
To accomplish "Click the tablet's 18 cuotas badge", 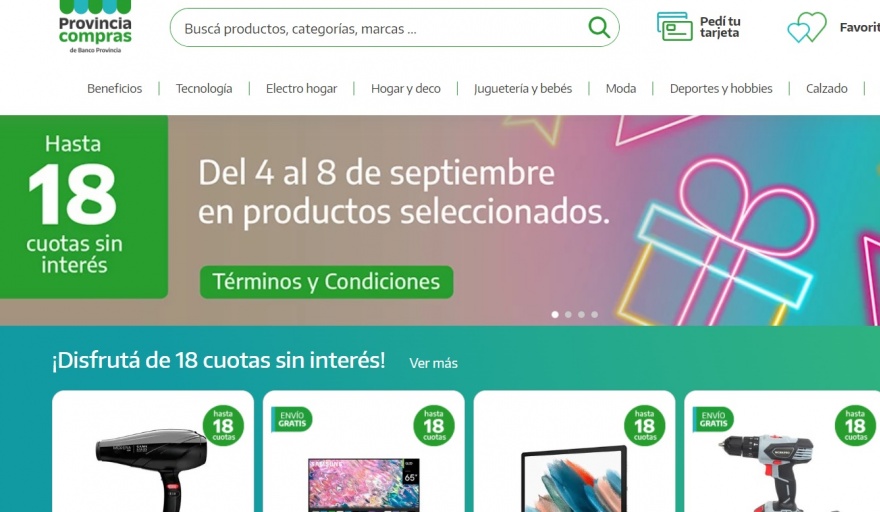I will coord(644,426).
